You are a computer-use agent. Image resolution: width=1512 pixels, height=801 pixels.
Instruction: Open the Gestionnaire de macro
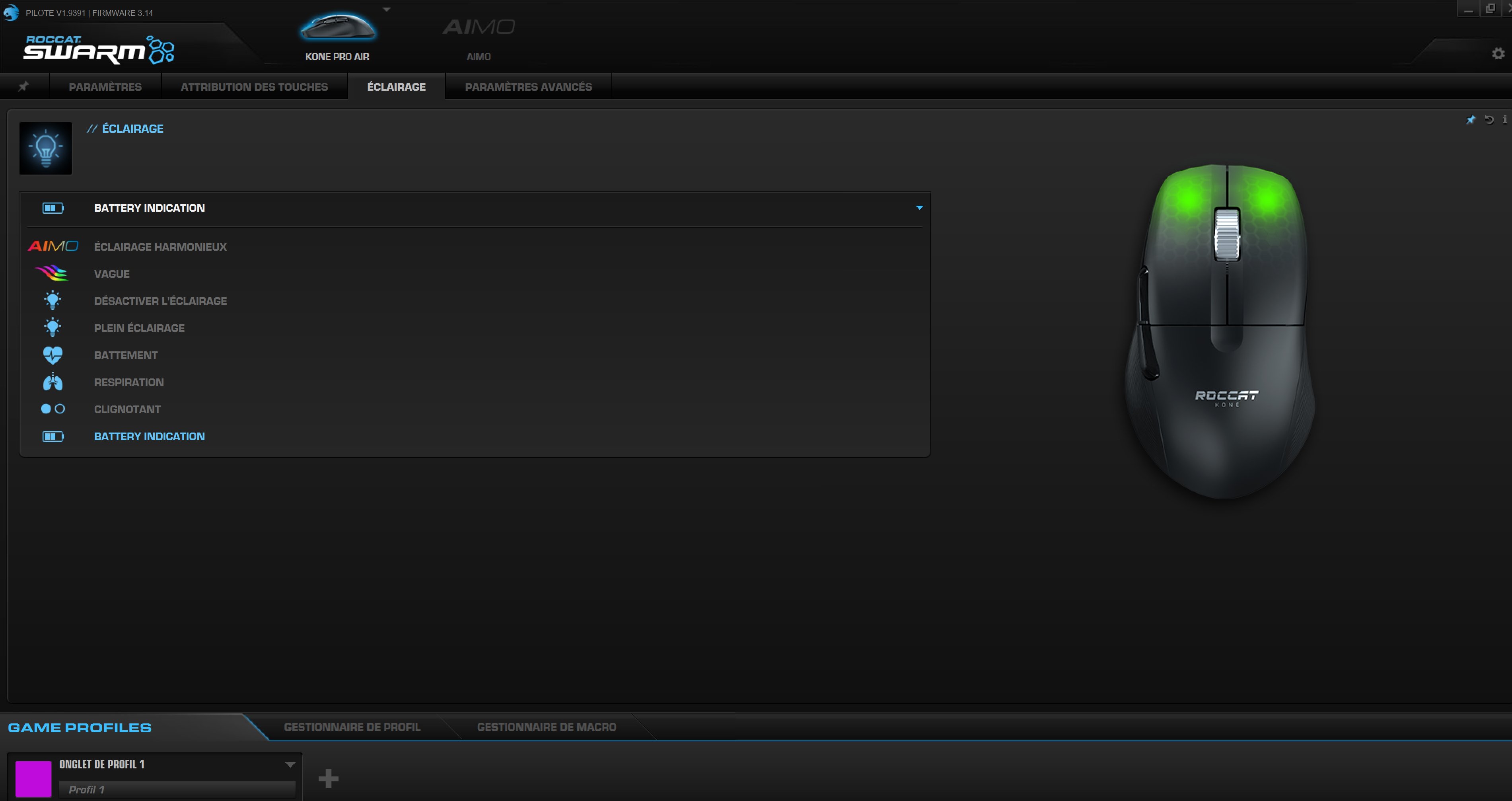coord(547,727)
